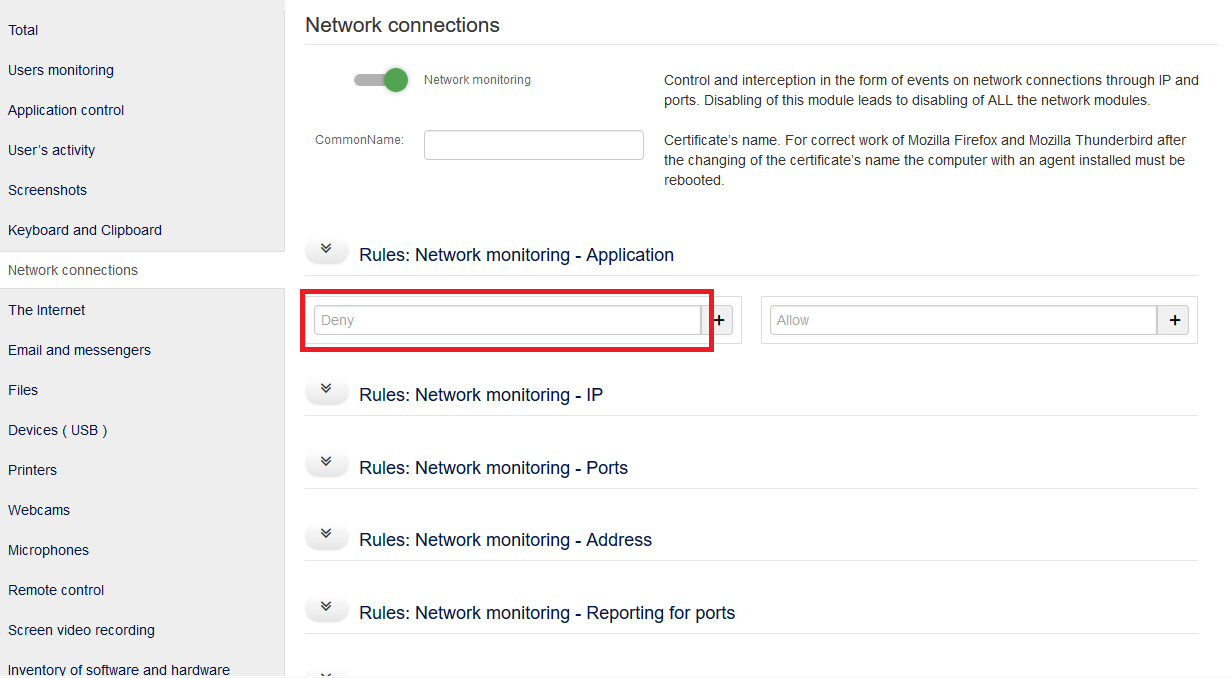Collapse Rules: Network monitoring - Application section
Viewport: 1231px width, 678px height.
tap(326, 250)
